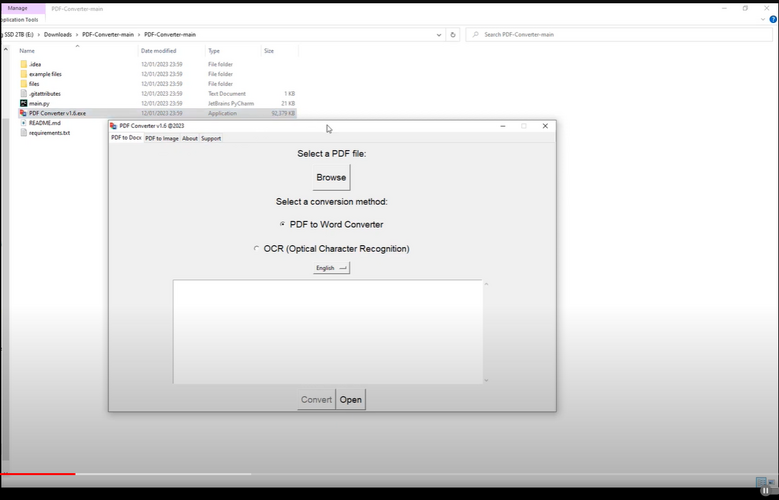
Task: Open the Manage ribbon tab
Action: click(17, 8)
